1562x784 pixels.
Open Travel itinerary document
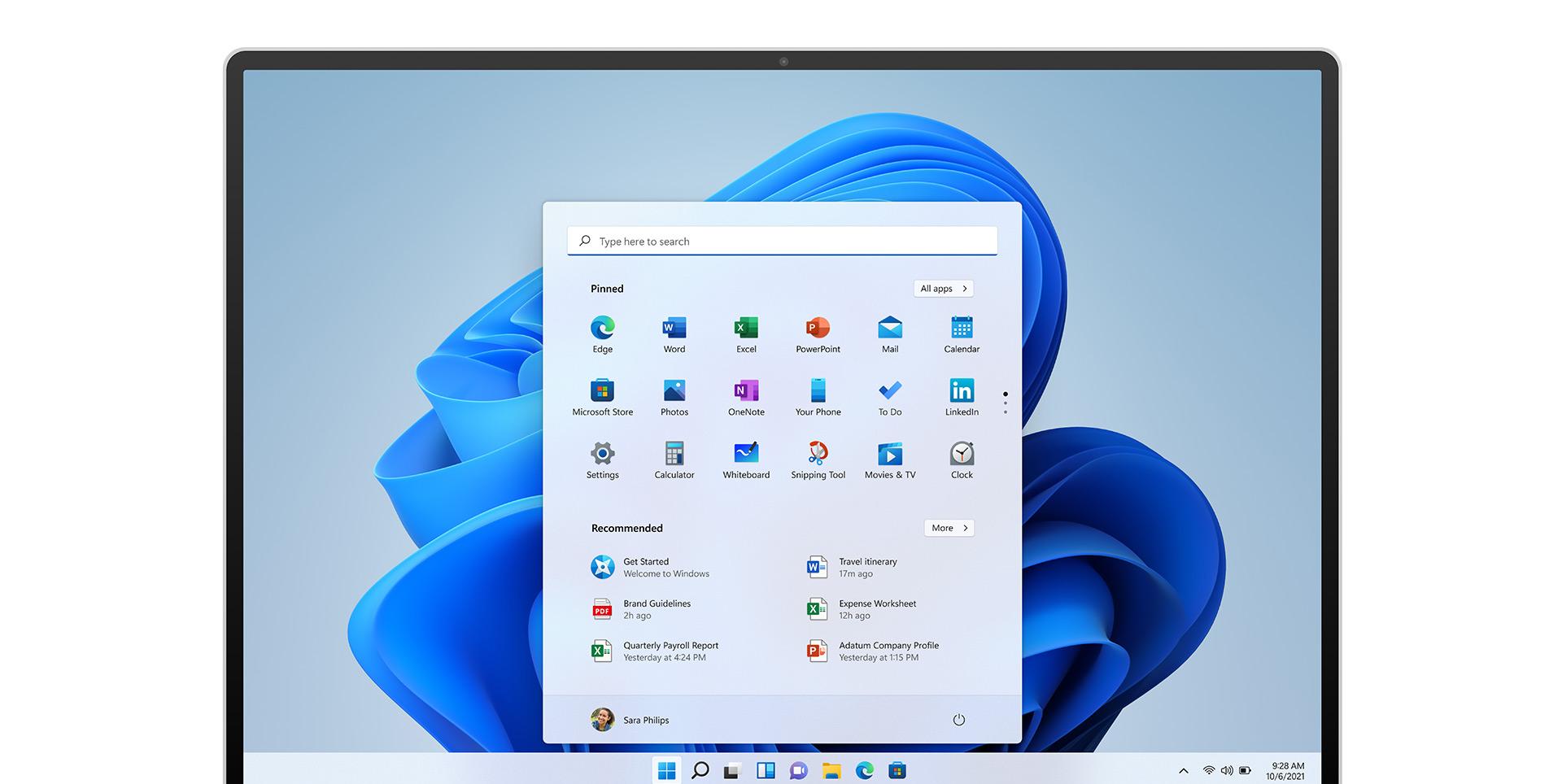pos(853,568)
